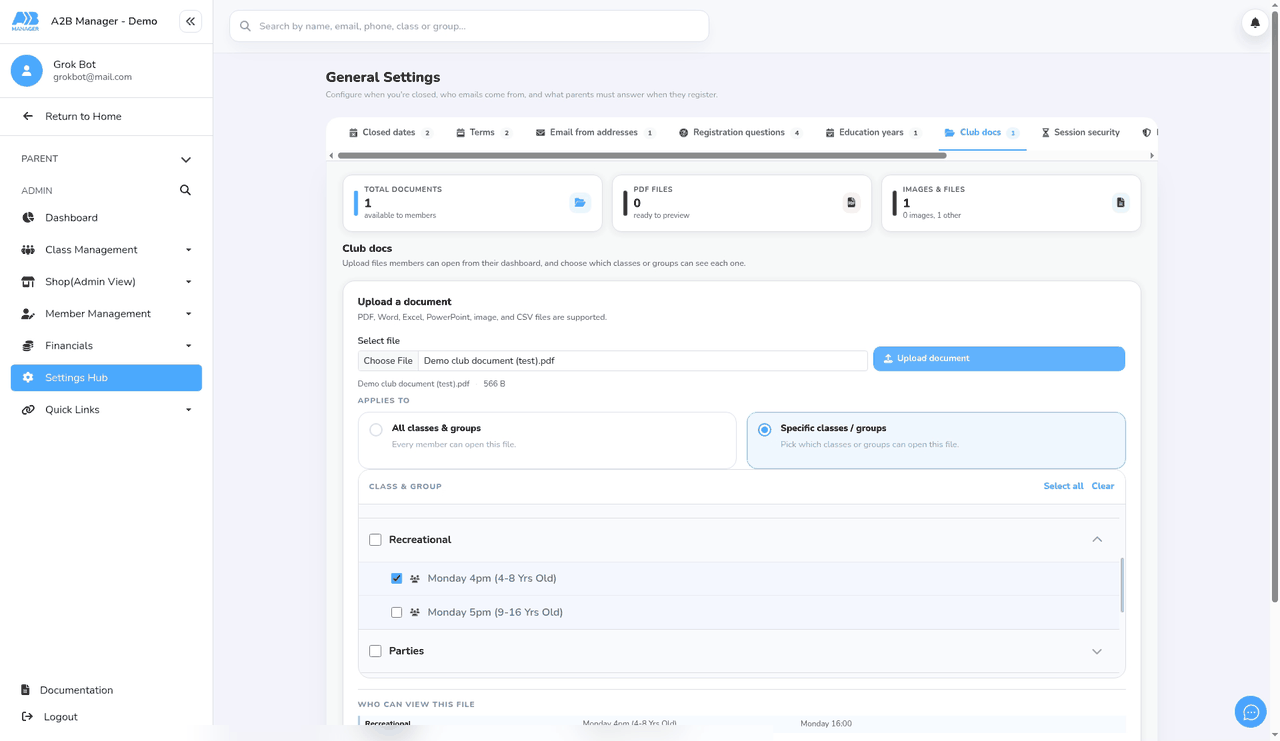Viewport: 1280px width, 741px height.
Task: Check Monday 5pm (9-16 Yrs Old)
Action: (x=397, y=613)
